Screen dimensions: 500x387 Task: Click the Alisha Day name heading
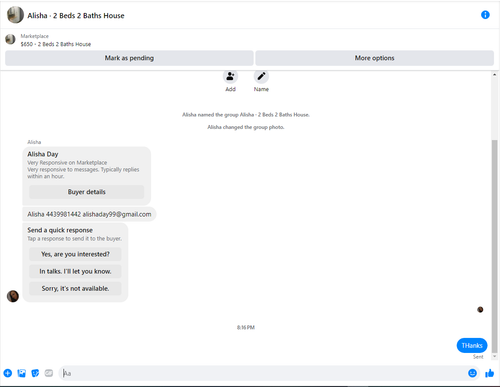click(x=43, y=154)
